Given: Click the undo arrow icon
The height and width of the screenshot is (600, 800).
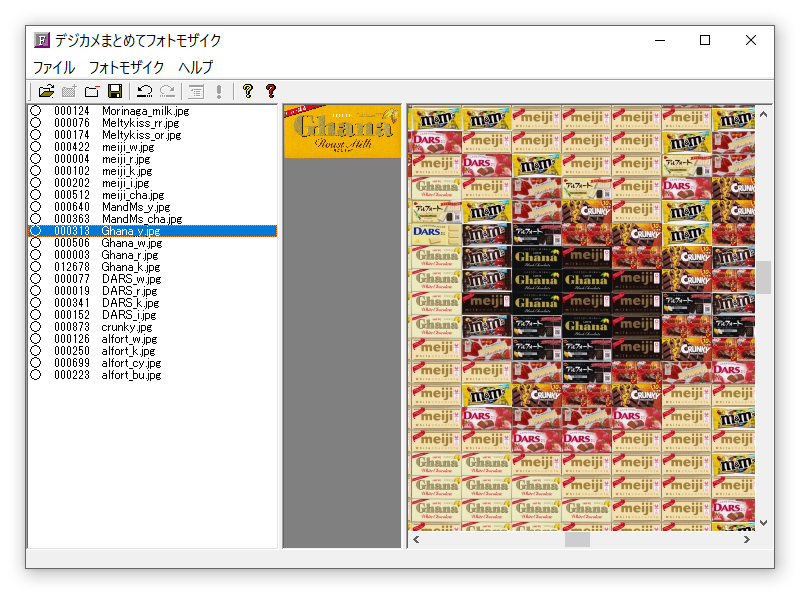Looking at the screenshot, I should pos(144,91).
